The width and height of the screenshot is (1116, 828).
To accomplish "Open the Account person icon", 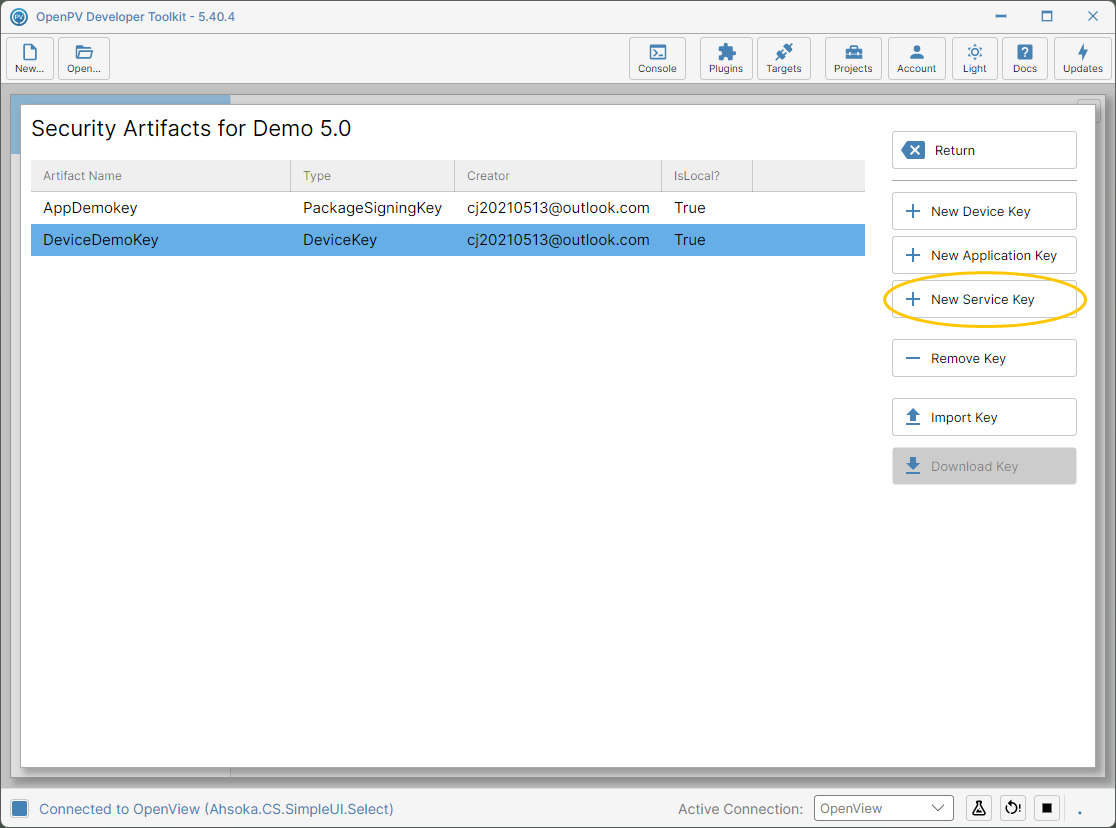I will coord(917,58).
